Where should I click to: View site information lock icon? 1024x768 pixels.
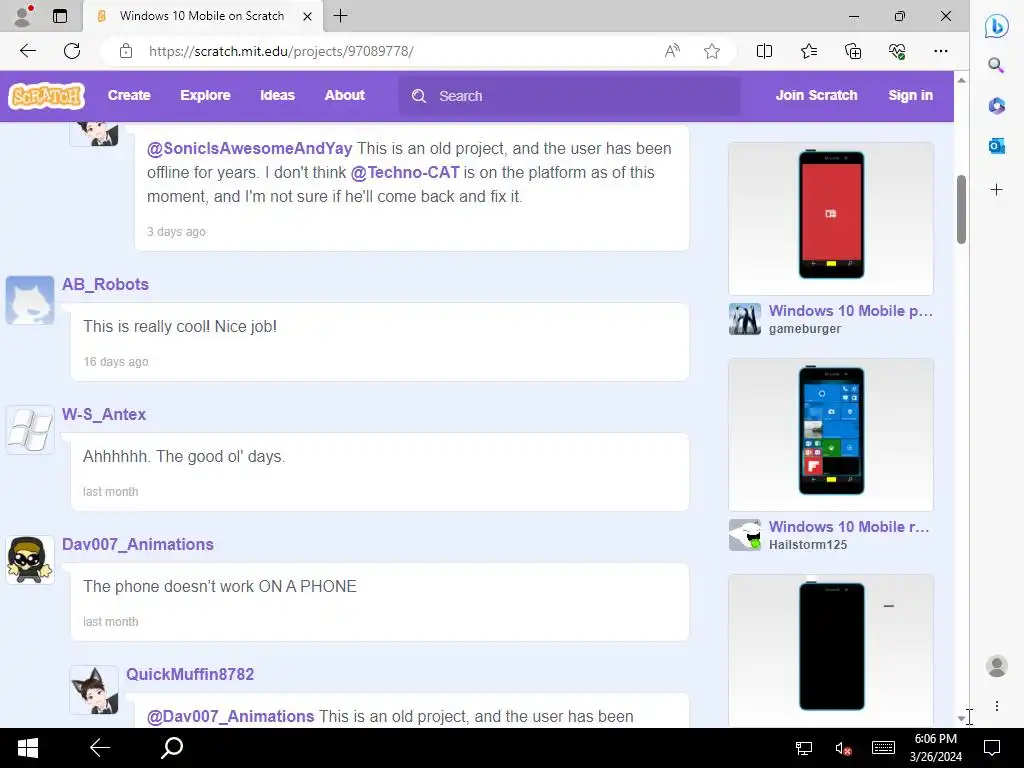pos(126,51)
